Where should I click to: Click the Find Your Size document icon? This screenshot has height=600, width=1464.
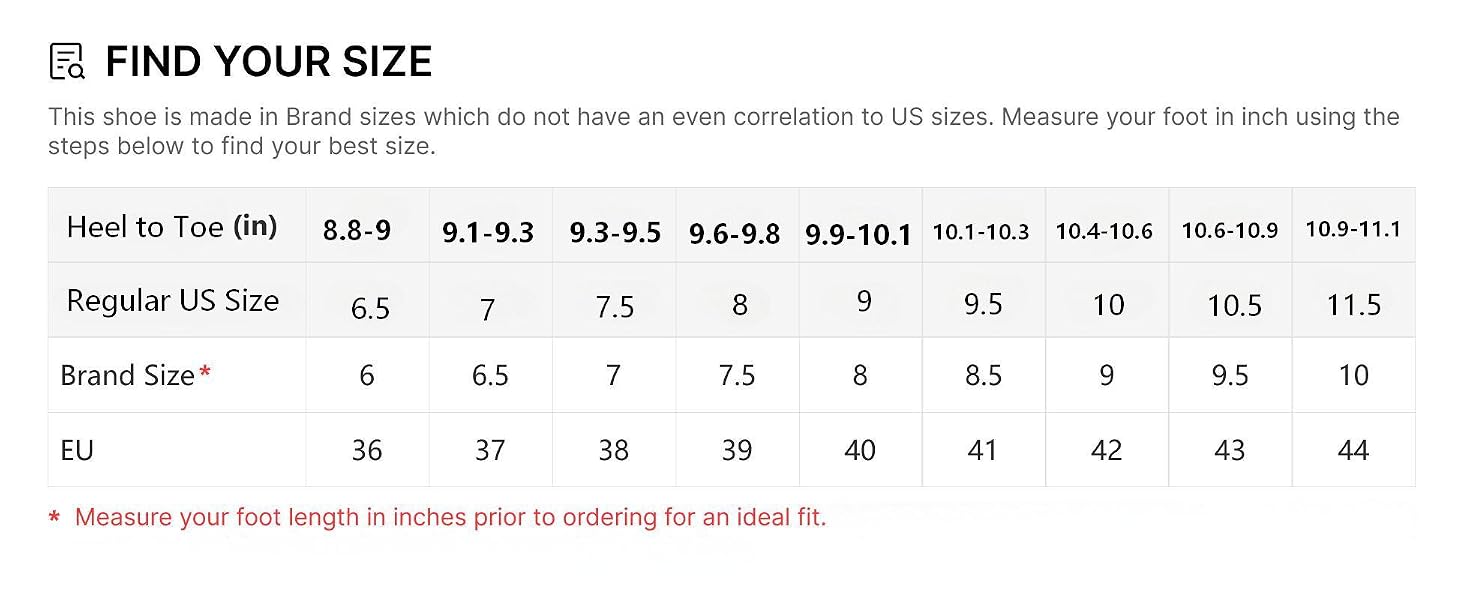[67, 61]
